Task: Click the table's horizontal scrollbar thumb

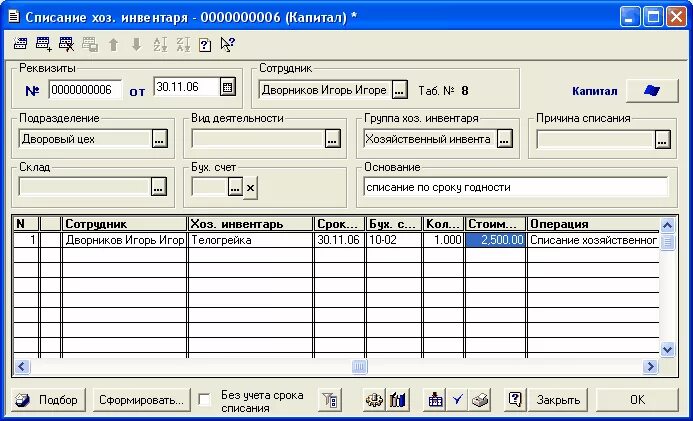Action: point(359,366)
